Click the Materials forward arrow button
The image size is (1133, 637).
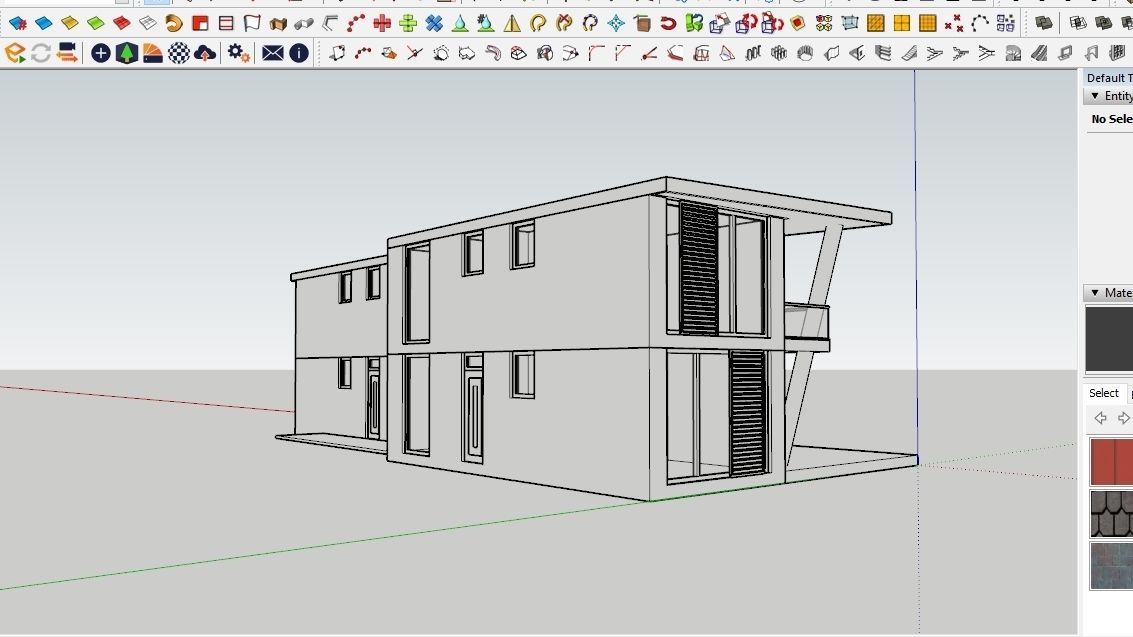coord(1124,418)
